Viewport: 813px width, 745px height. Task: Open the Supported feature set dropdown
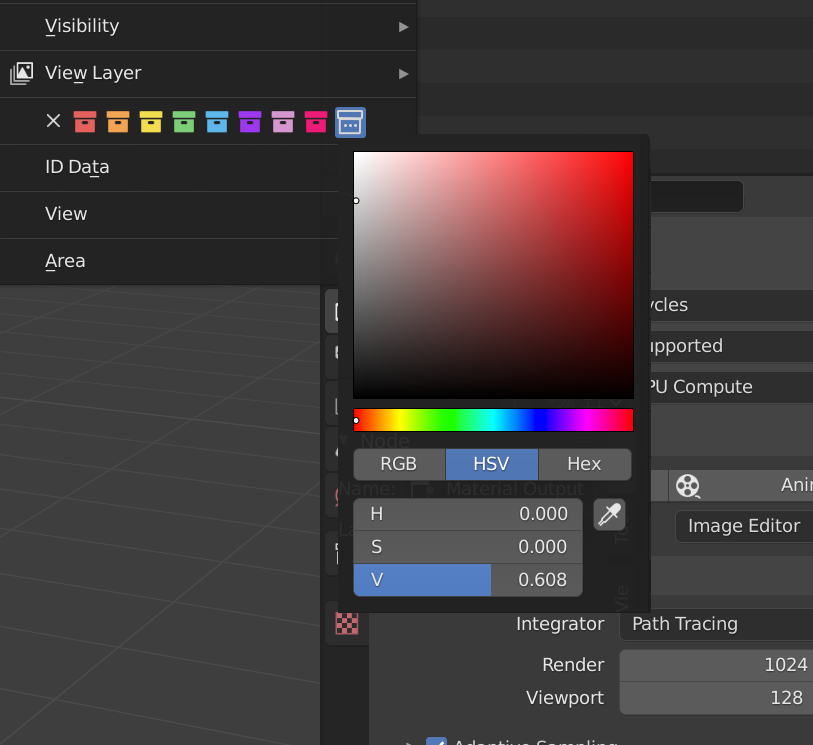point(731,346)
